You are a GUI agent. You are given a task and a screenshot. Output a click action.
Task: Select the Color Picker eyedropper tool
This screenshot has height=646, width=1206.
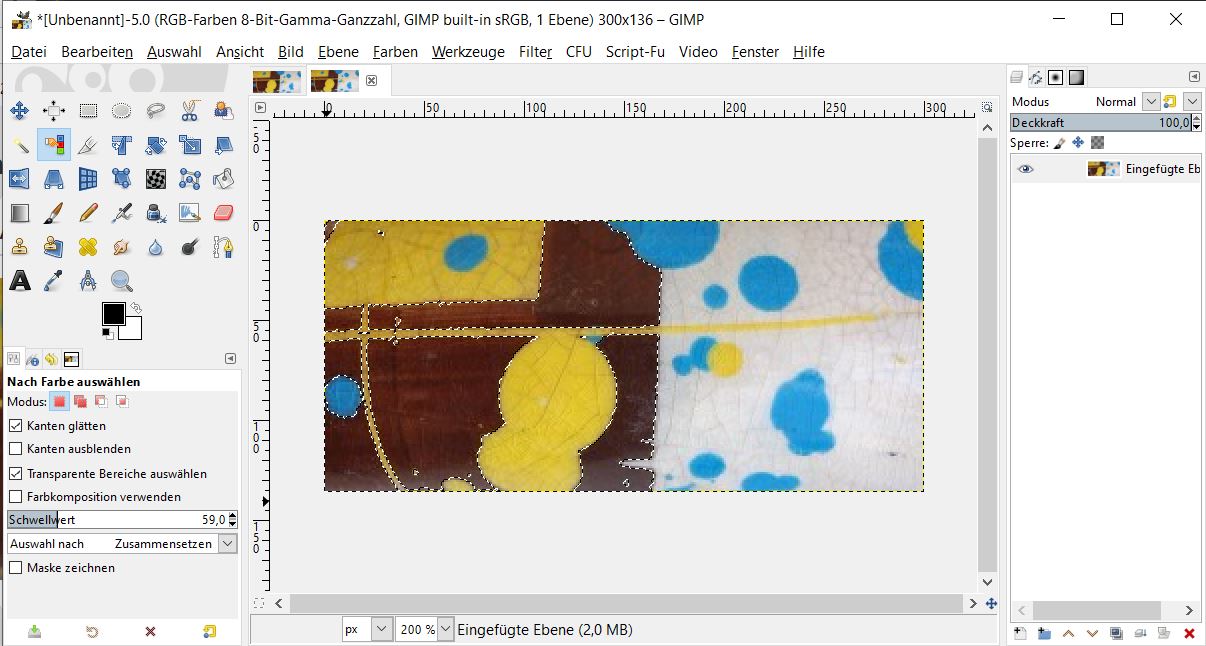click(x=53, y=281)
